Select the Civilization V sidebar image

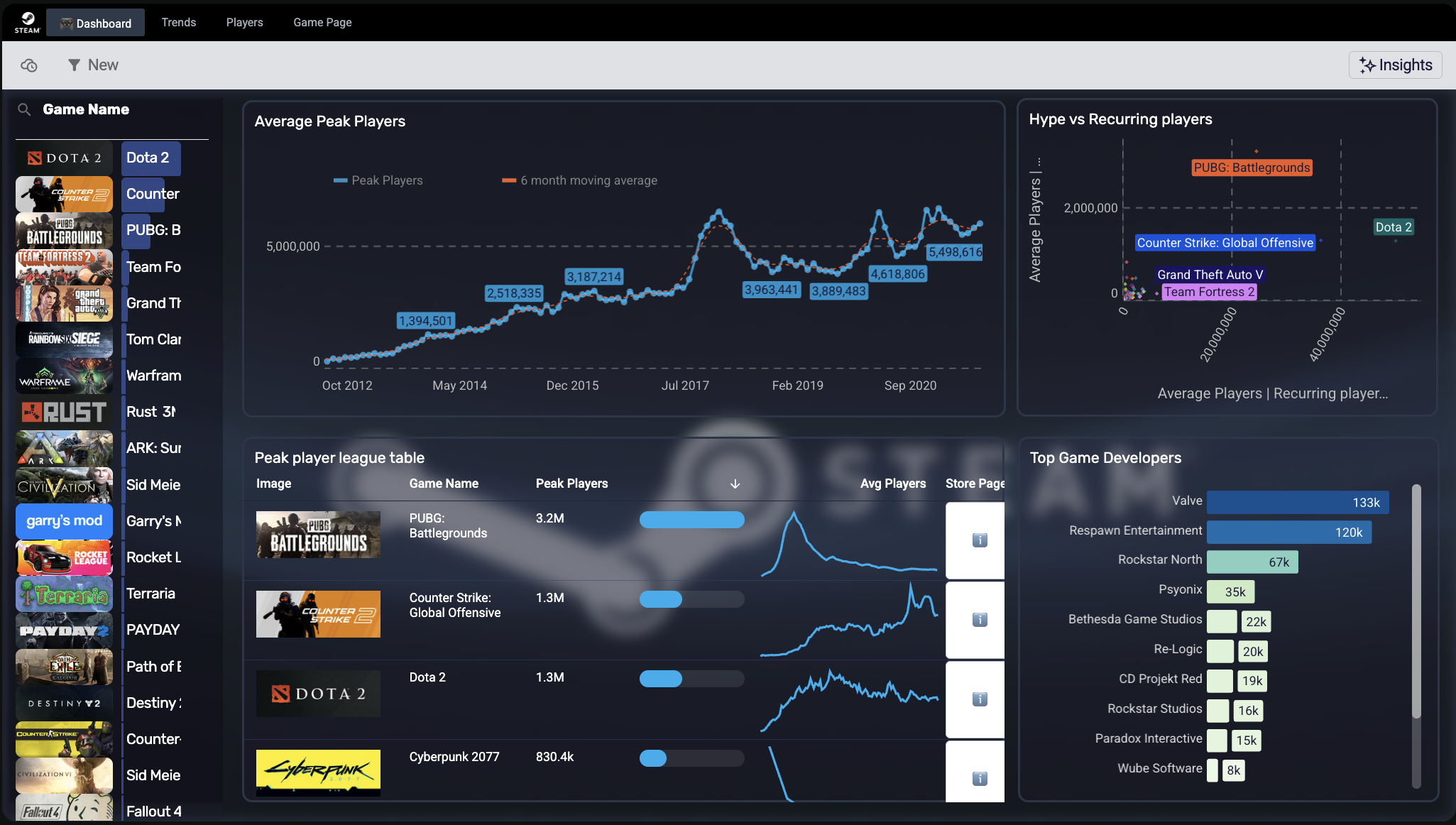[x=64, y=485]
